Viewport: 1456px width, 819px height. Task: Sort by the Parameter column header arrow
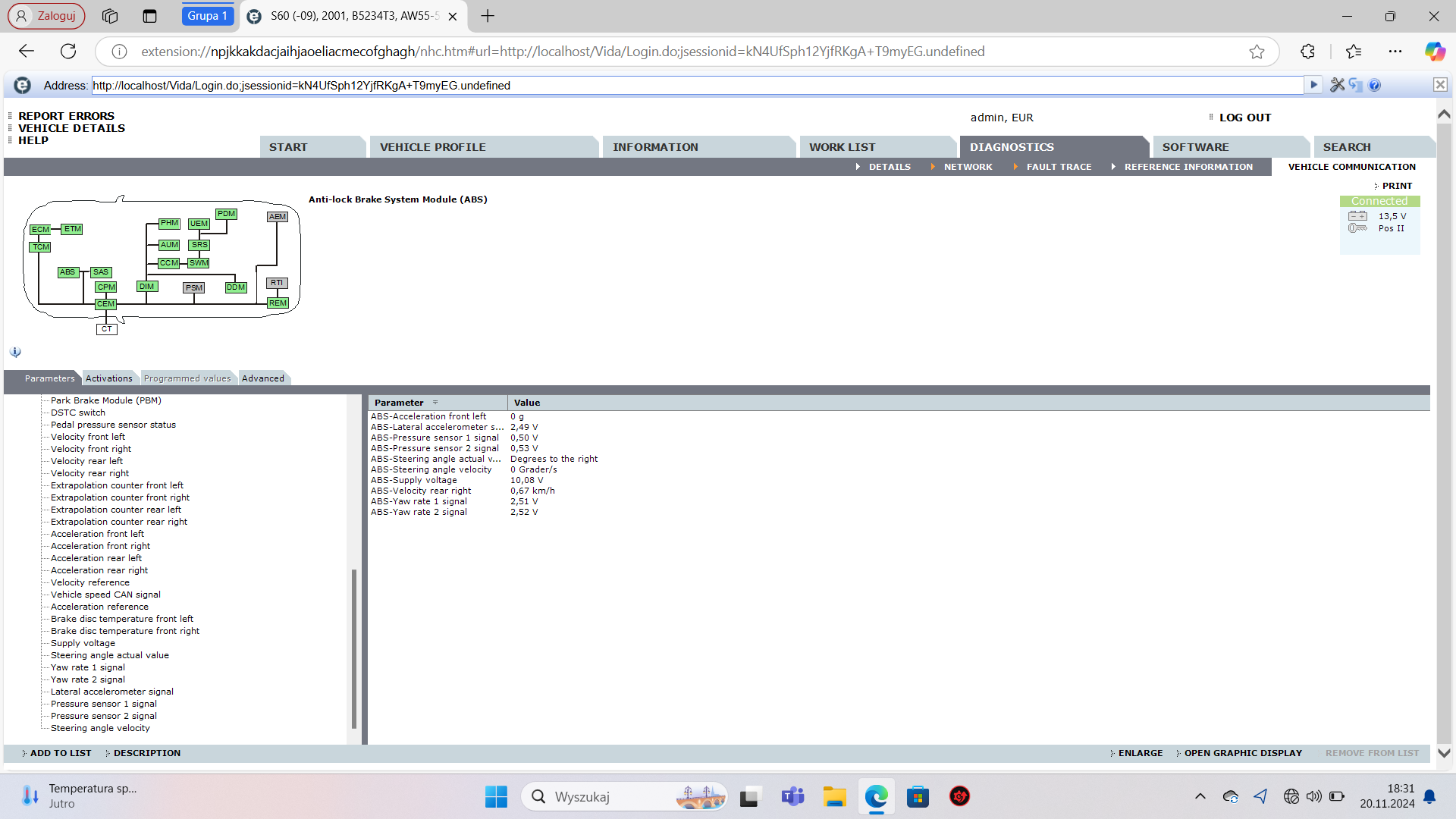(x=435, y=403)
